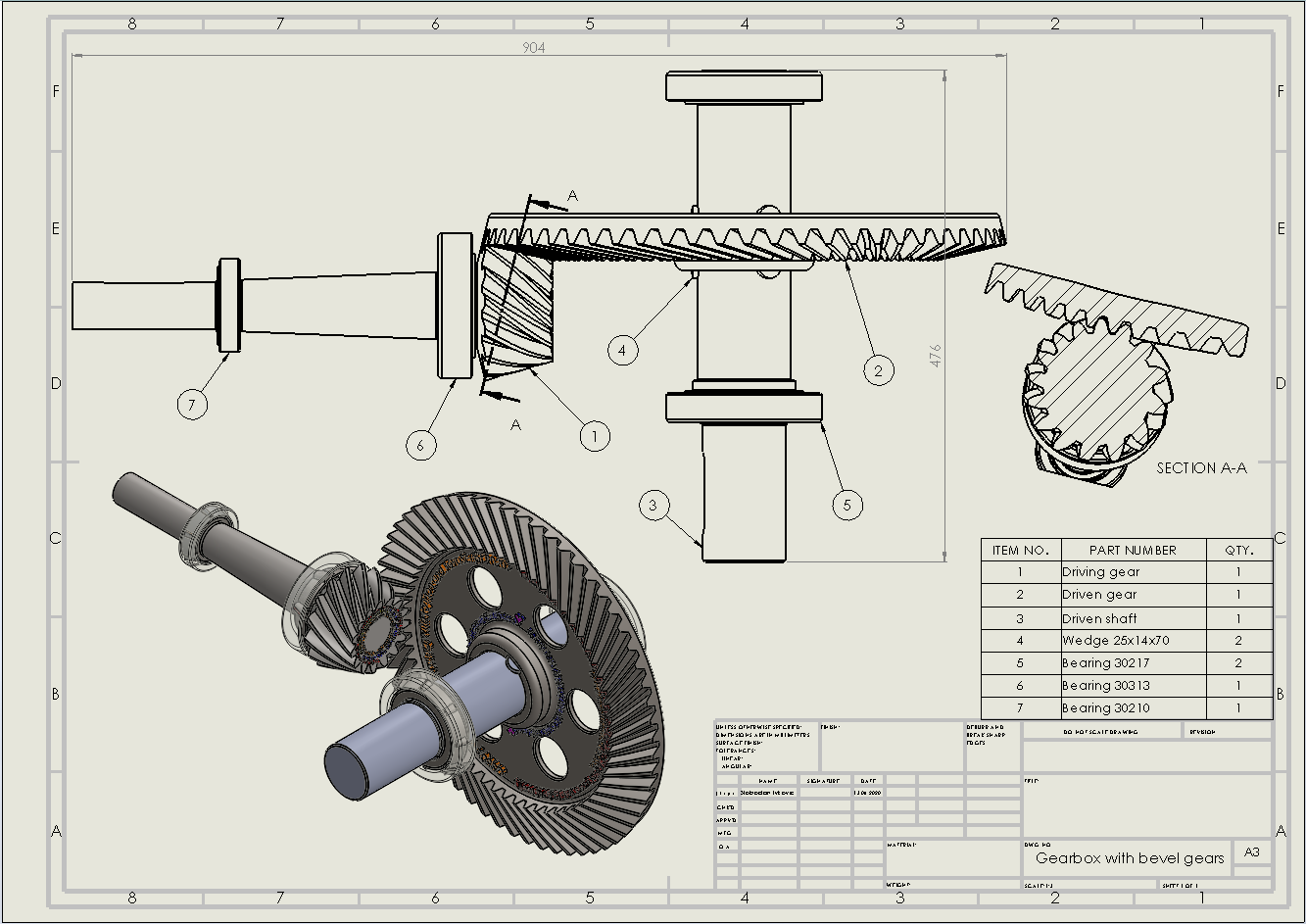Select the large driven bevel gear in top view

coord(745,238)
